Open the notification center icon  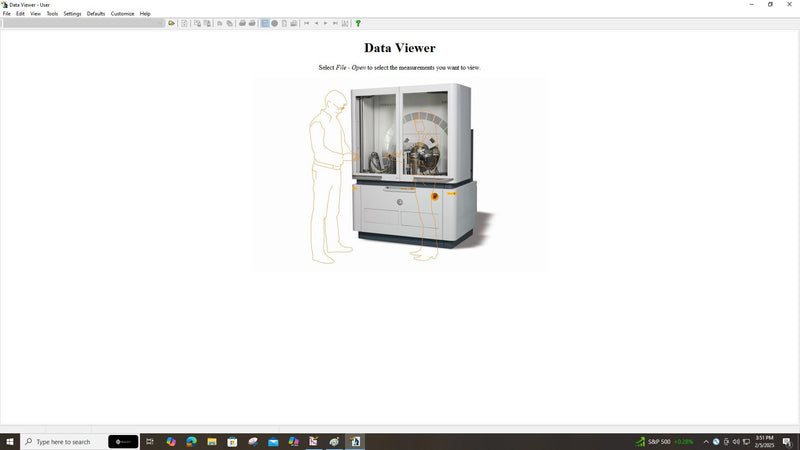coord(787,442)
